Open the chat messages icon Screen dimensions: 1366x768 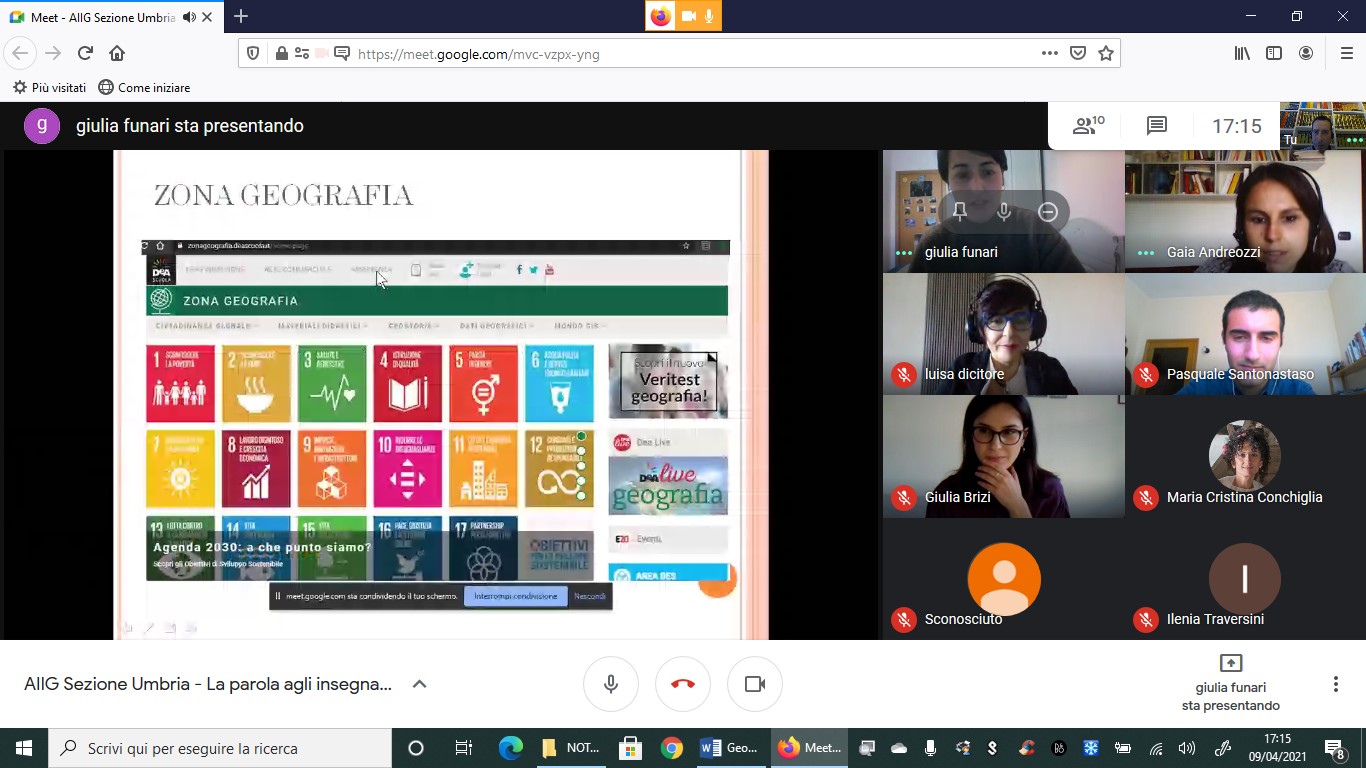coord(1157,126)
